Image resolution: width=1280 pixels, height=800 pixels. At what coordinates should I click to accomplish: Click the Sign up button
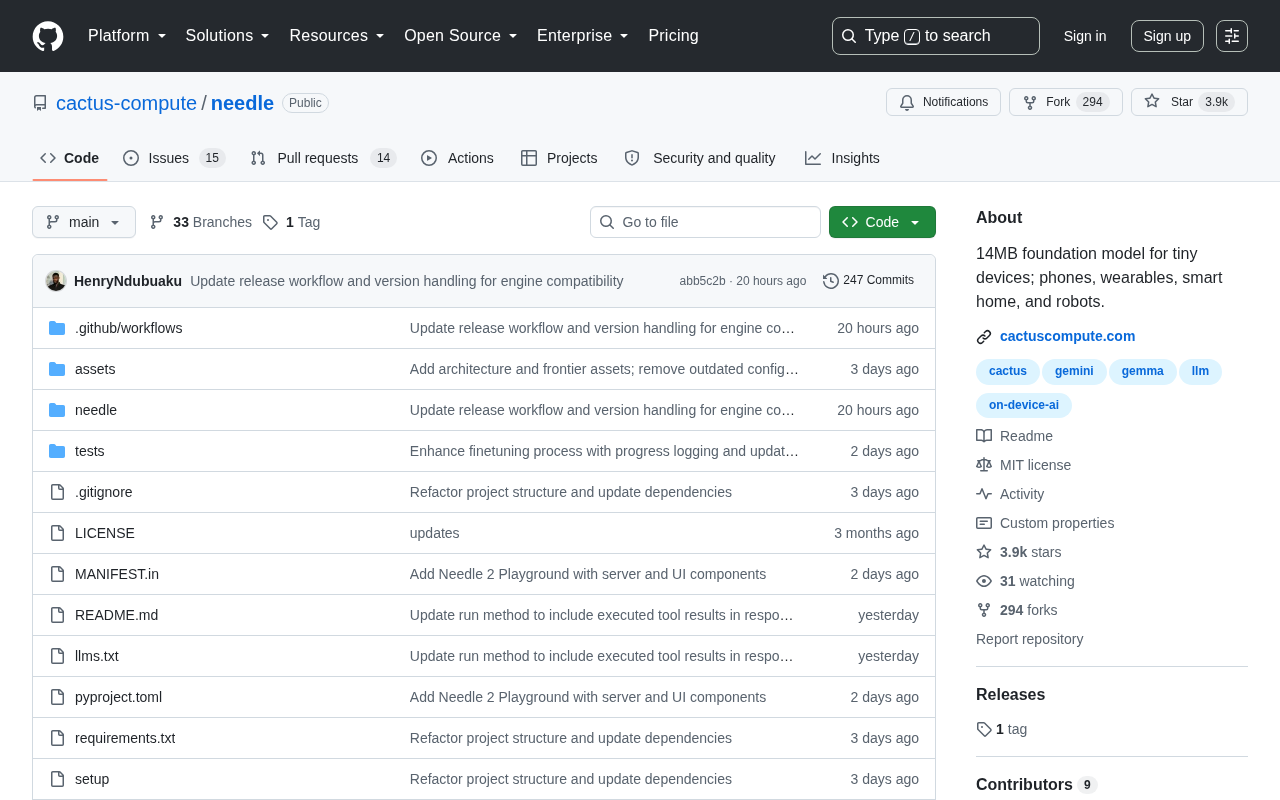point(1167,36)
